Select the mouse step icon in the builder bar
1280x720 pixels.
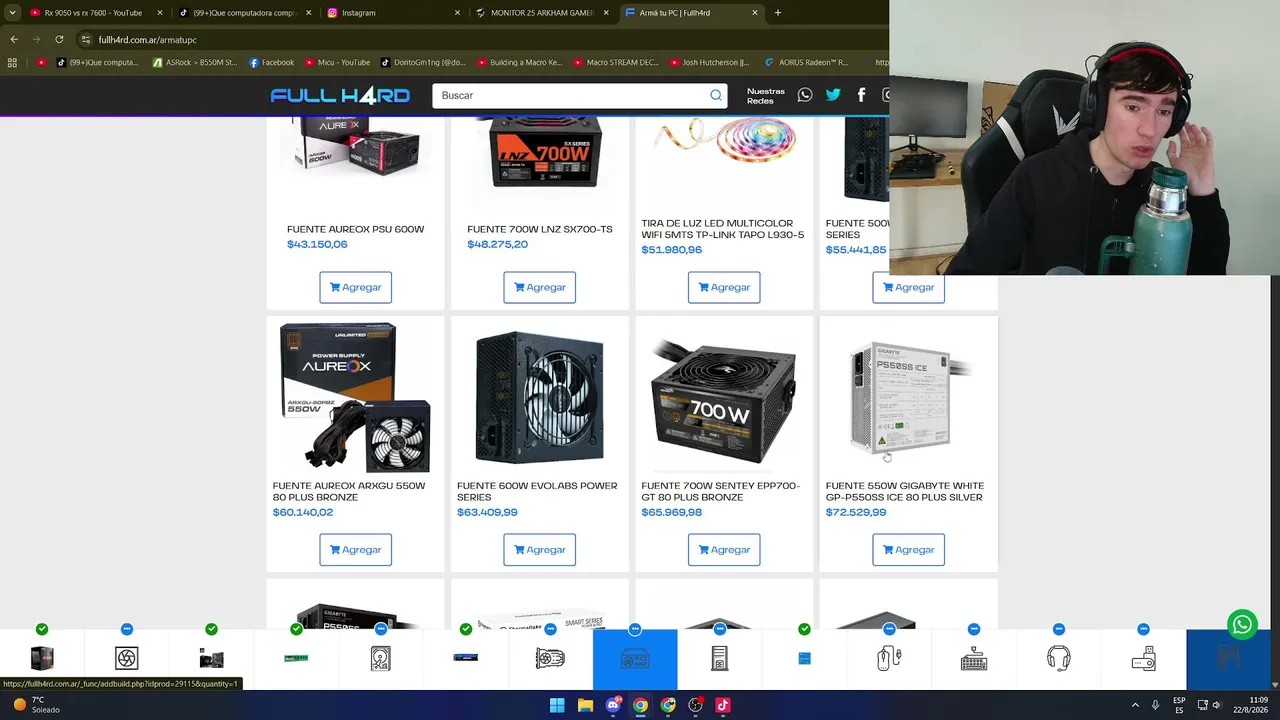click(889, 658)
